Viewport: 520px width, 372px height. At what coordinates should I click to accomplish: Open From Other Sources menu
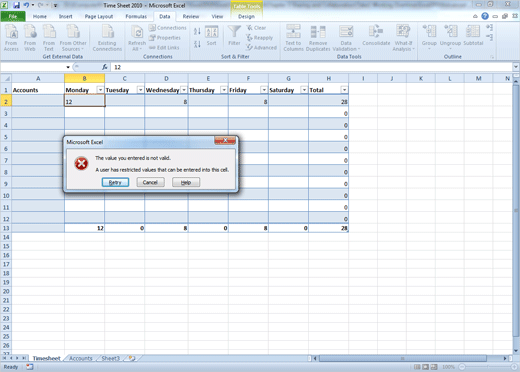(73, 38)
